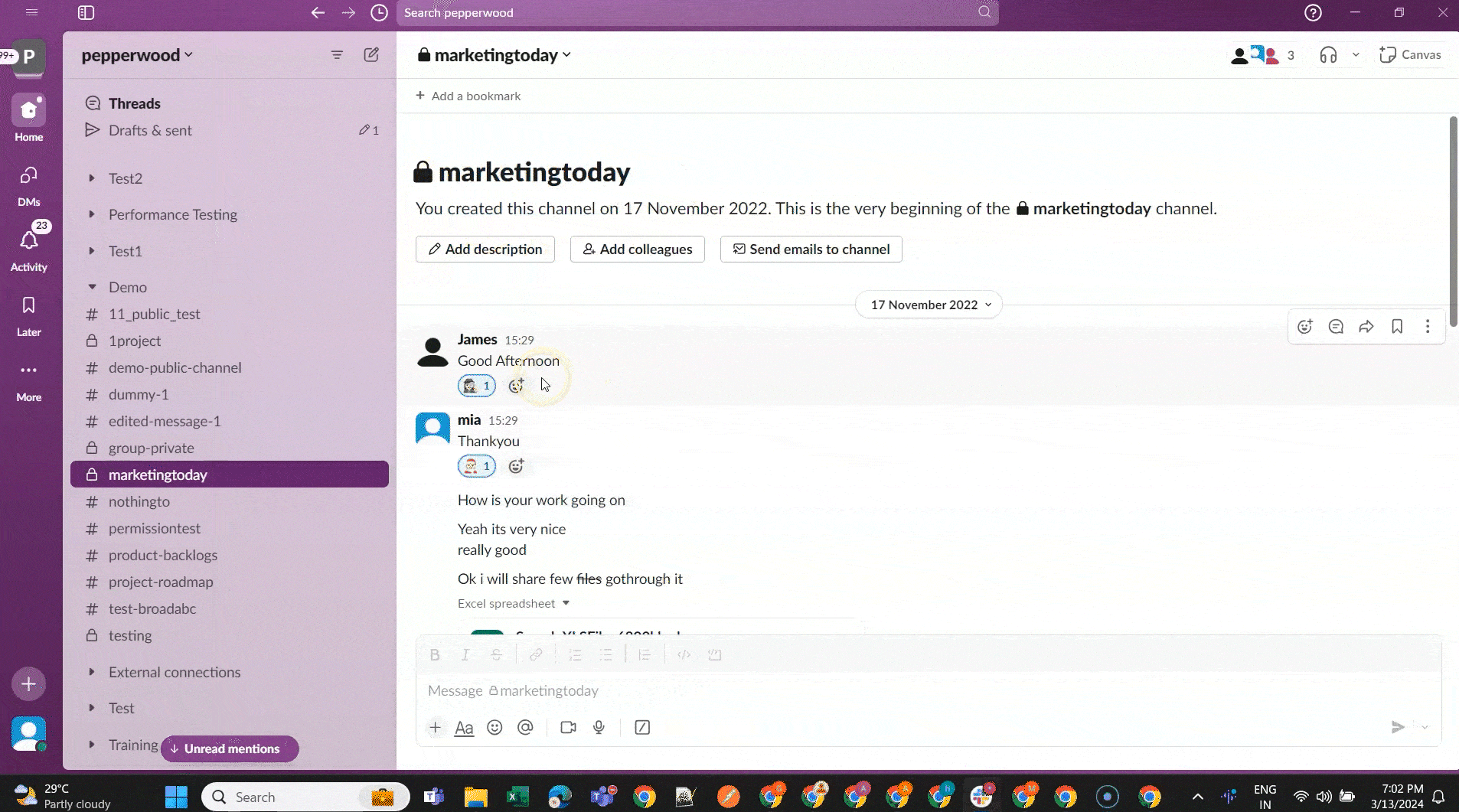Click the message input field
The height and width of the screenshot is (812, 1459).
tap(842, 690)
